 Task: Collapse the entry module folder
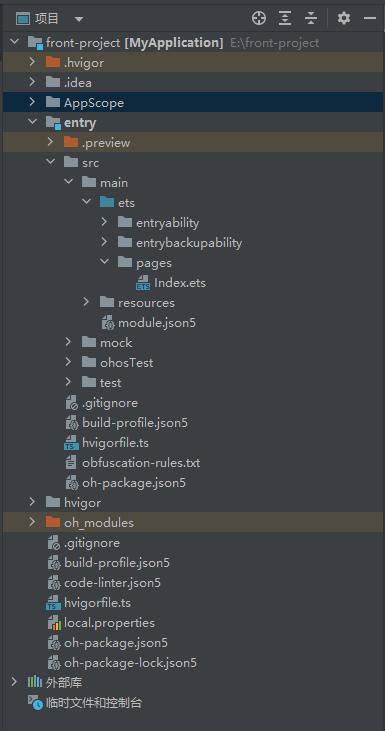[32, 122]
